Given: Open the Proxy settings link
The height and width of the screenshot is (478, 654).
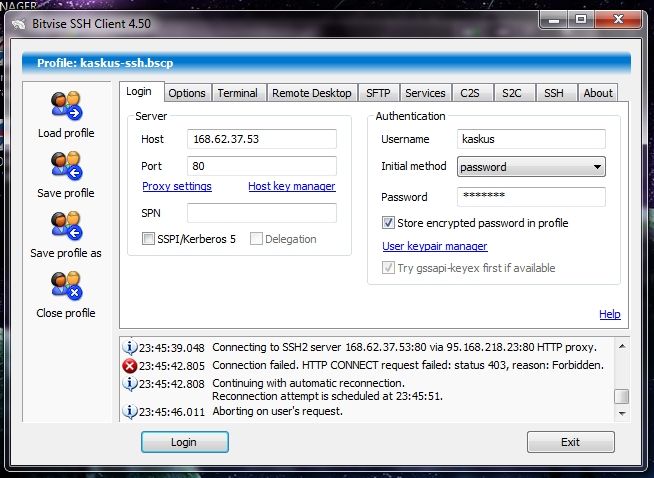Looking at the screenshot, I should [x=177, y=186].
